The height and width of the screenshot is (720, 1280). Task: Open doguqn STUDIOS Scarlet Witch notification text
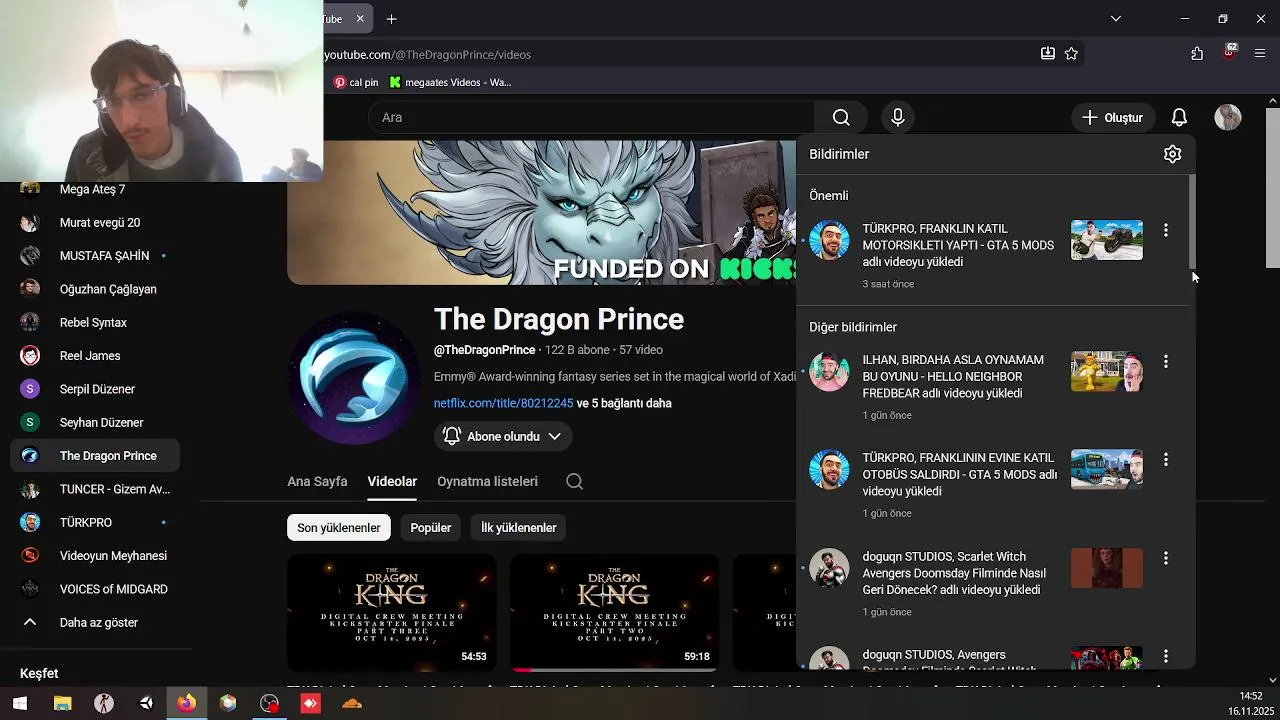[x=954, y=573]
